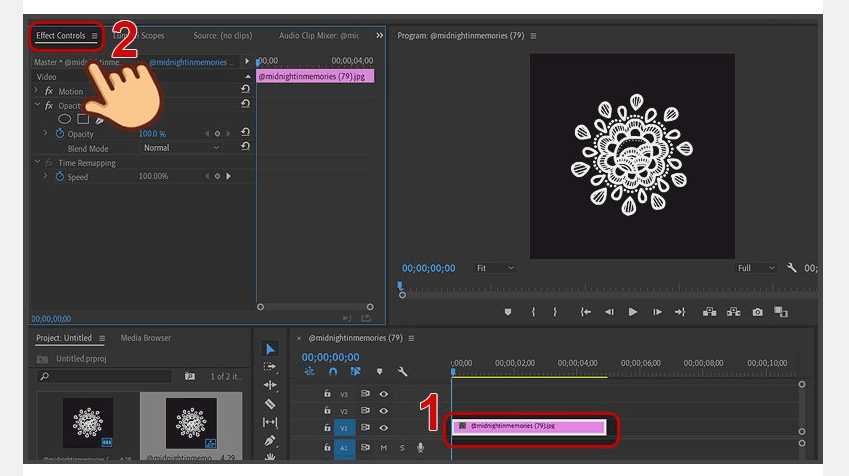This screenshot has height=476, width=849.
Task: Switch to Effect Controls tab
Action: click(61, 35)
